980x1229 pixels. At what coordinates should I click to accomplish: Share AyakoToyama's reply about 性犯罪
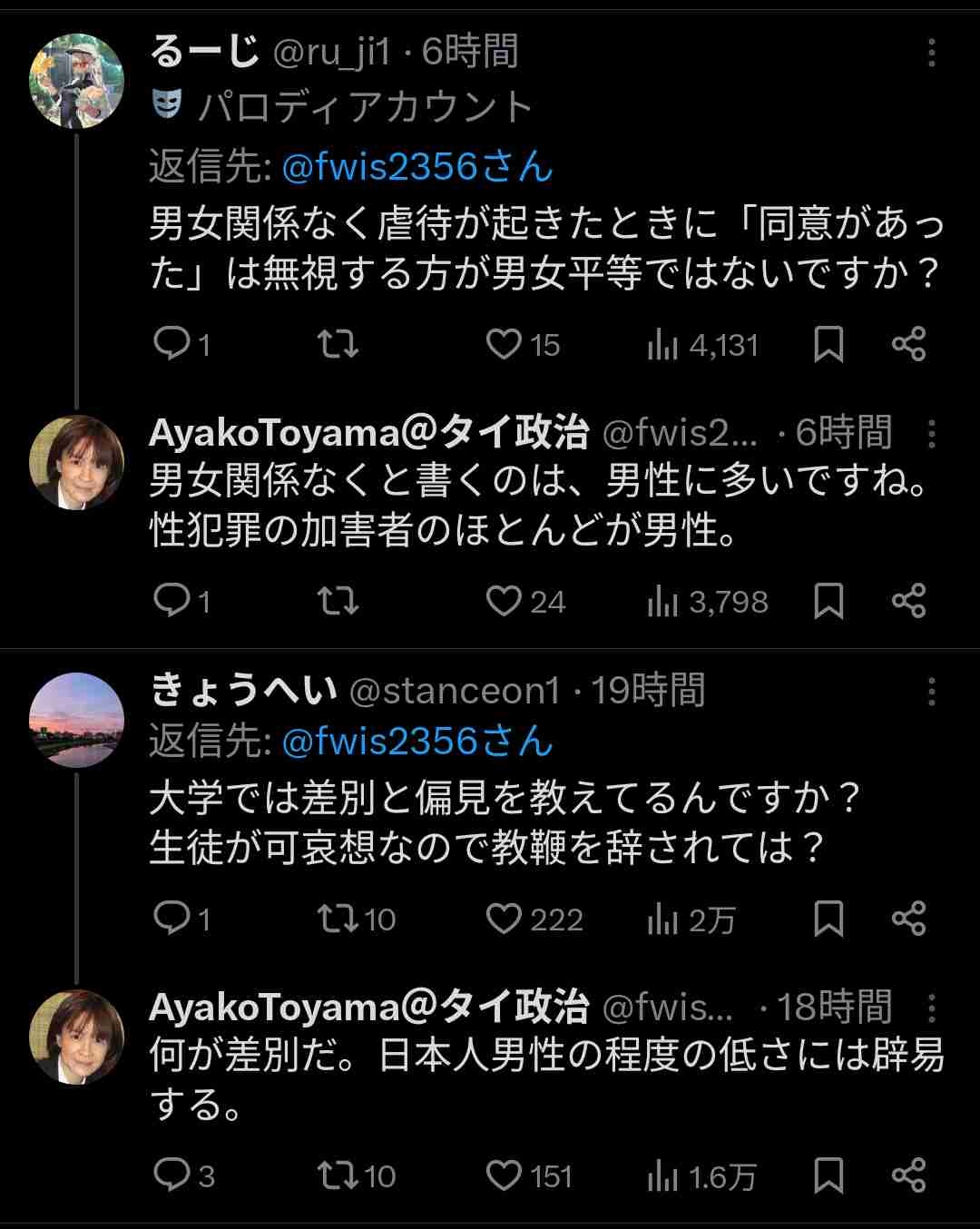[908, 601]
